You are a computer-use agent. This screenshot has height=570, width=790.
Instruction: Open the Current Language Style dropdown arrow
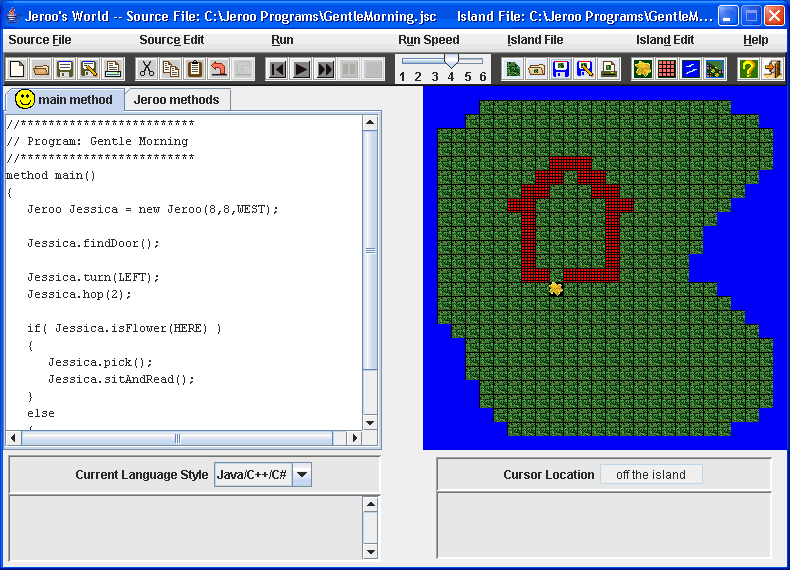pyautogui.click(x=302, y=474)
